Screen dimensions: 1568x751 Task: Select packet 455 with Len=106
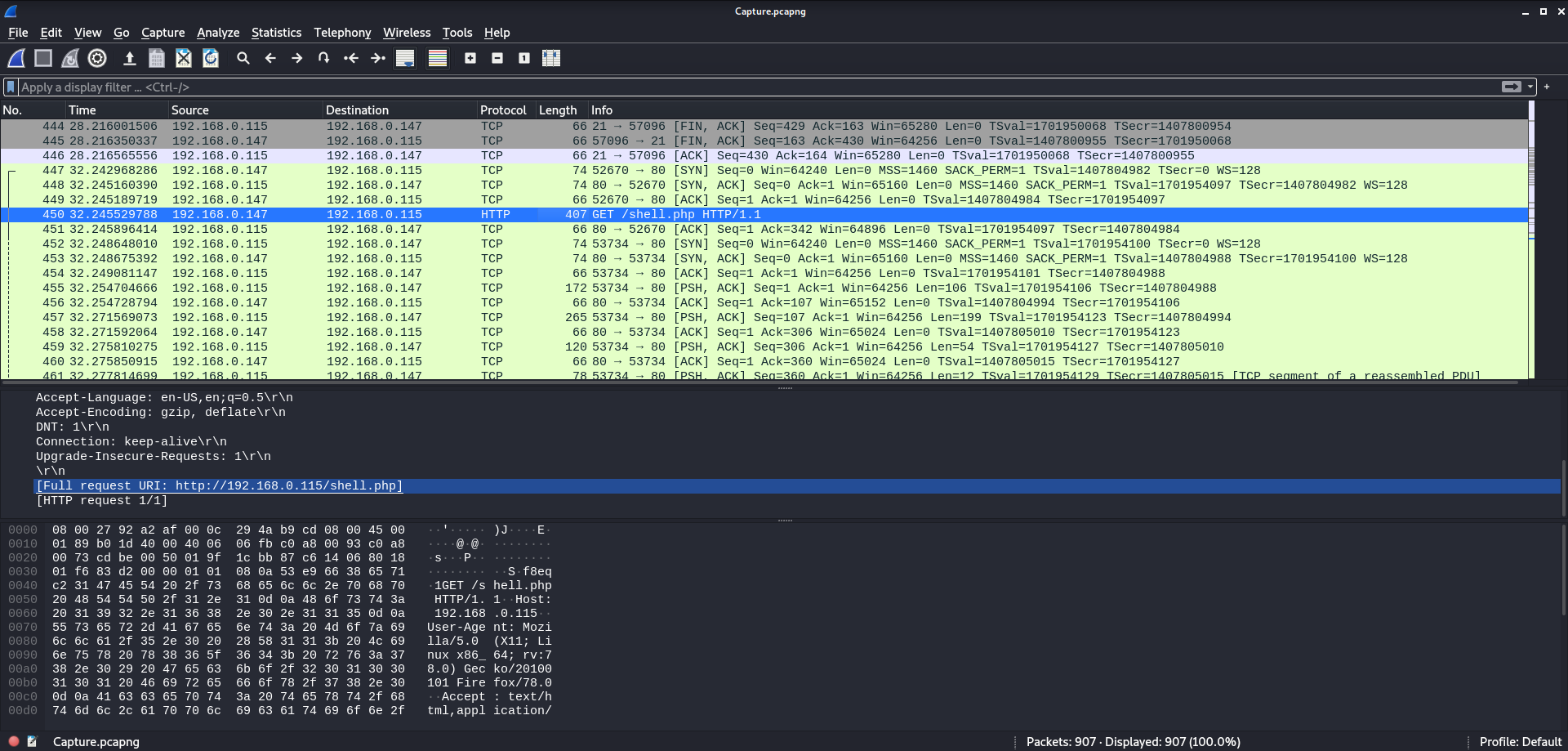(764, 288)
